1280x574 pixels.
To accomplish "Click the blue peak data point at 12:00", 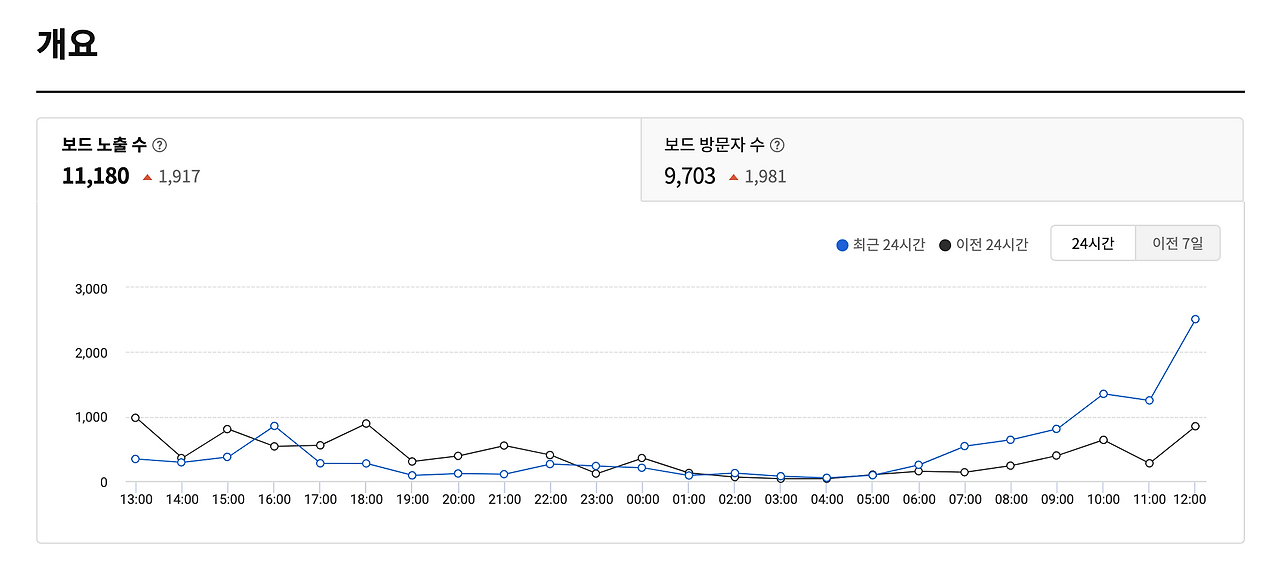I will 1195,320.
